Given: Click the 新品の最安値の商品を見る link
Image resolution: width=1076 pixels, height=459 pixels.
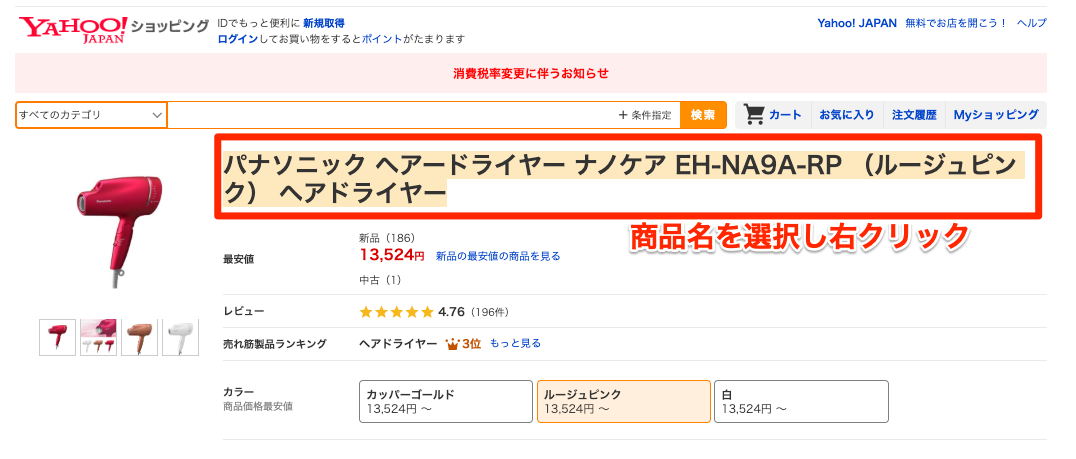Looking at the screenshot, I should click(x=498, y=256).
